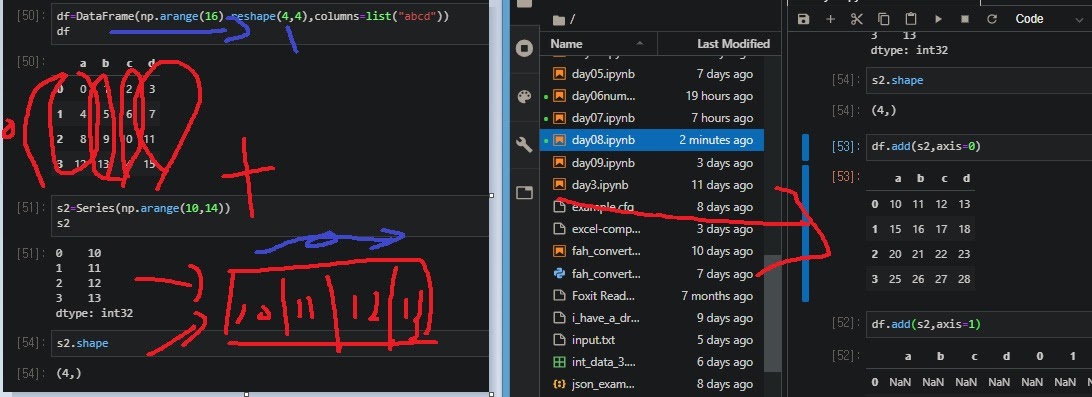Click the df.add(s2,axis=0) code cell
The width and height of the screenshot is (1092, 397).
[978, 146]
